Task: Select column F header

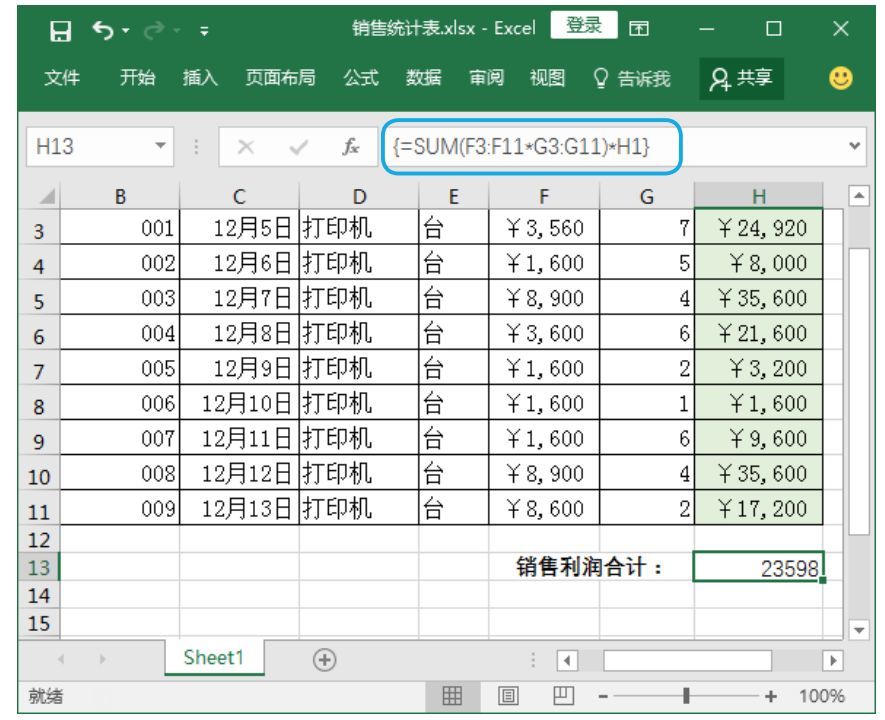Action: pos(544,196)
